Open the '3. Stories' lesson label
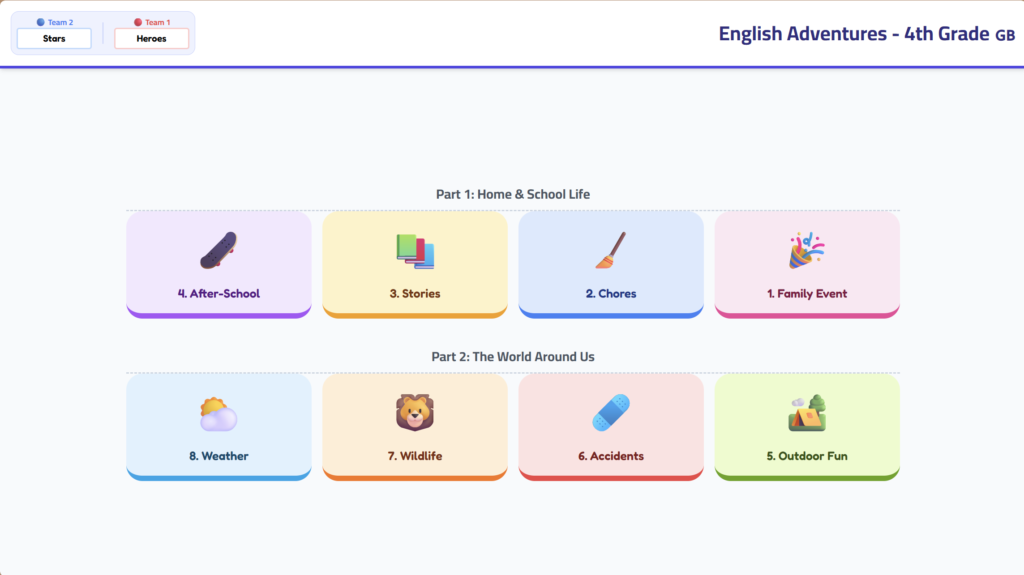This screenshot has width=1024, height=575. pos(415,294)
